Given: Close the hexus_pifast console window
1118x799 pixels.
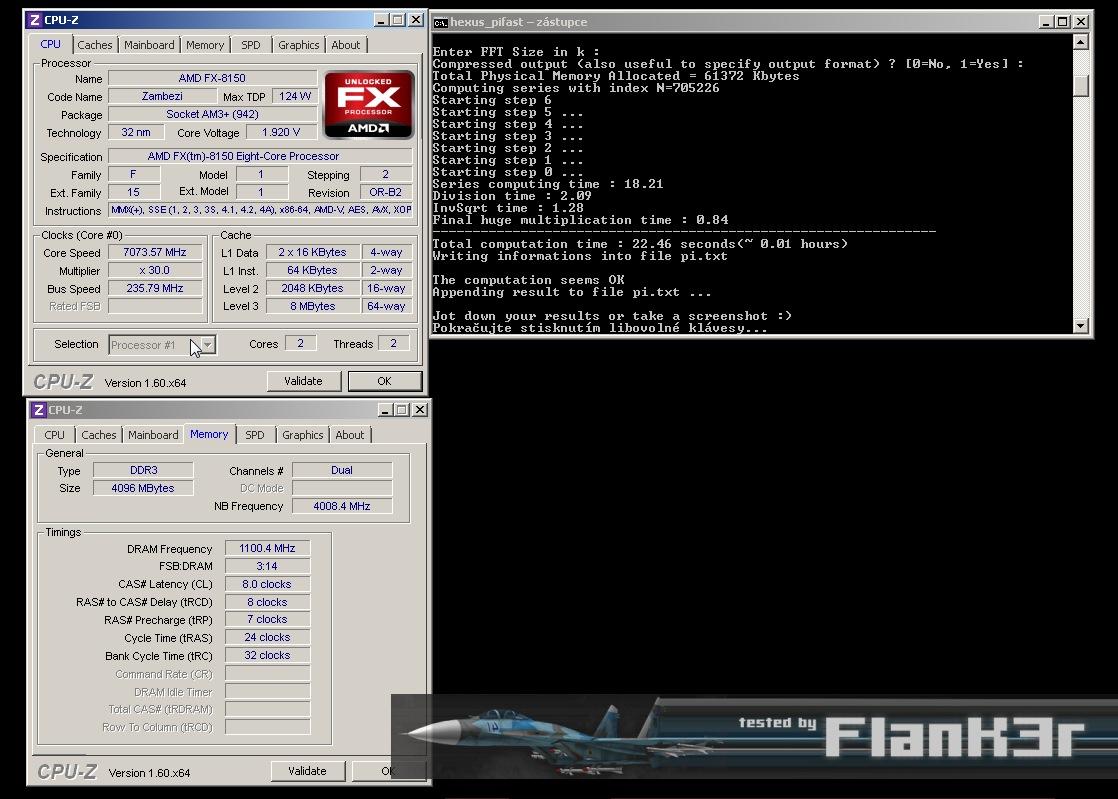Looking at the screenshot, I should coord(1081,22).
